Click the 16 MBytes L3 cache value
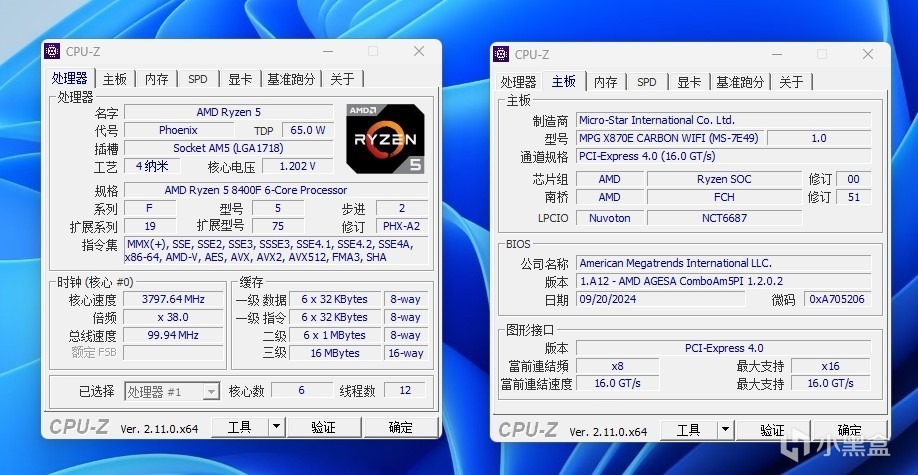 click(x=334, y=353)
